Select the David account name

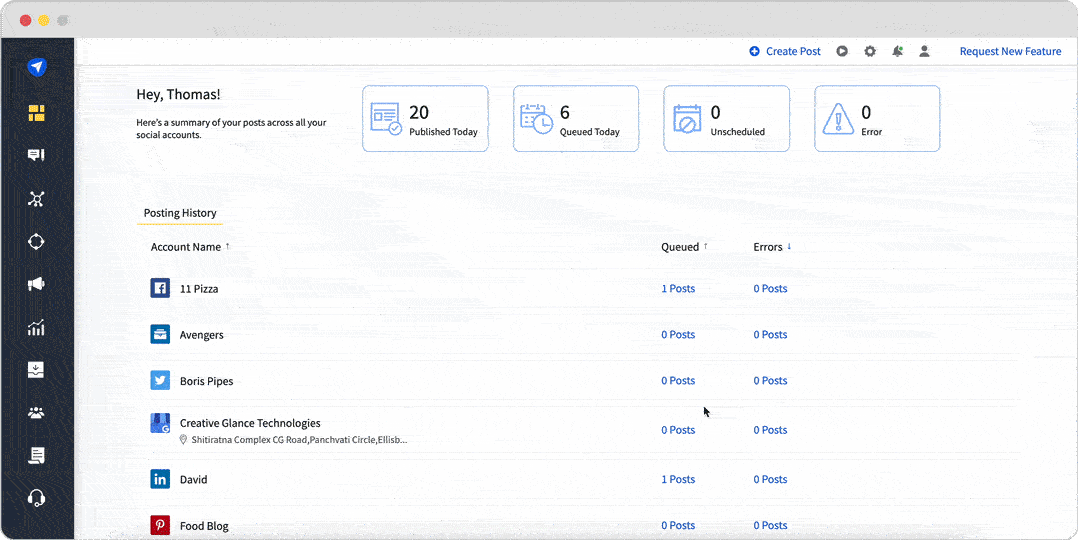[193, 479]
